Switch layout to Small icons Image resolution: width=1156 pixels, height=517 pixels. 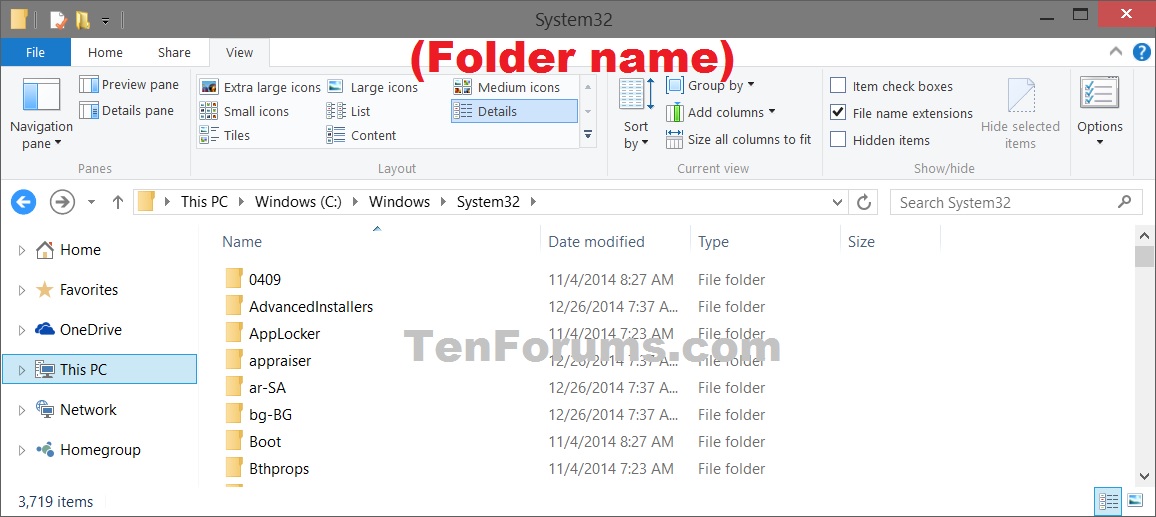click(245, 111)
